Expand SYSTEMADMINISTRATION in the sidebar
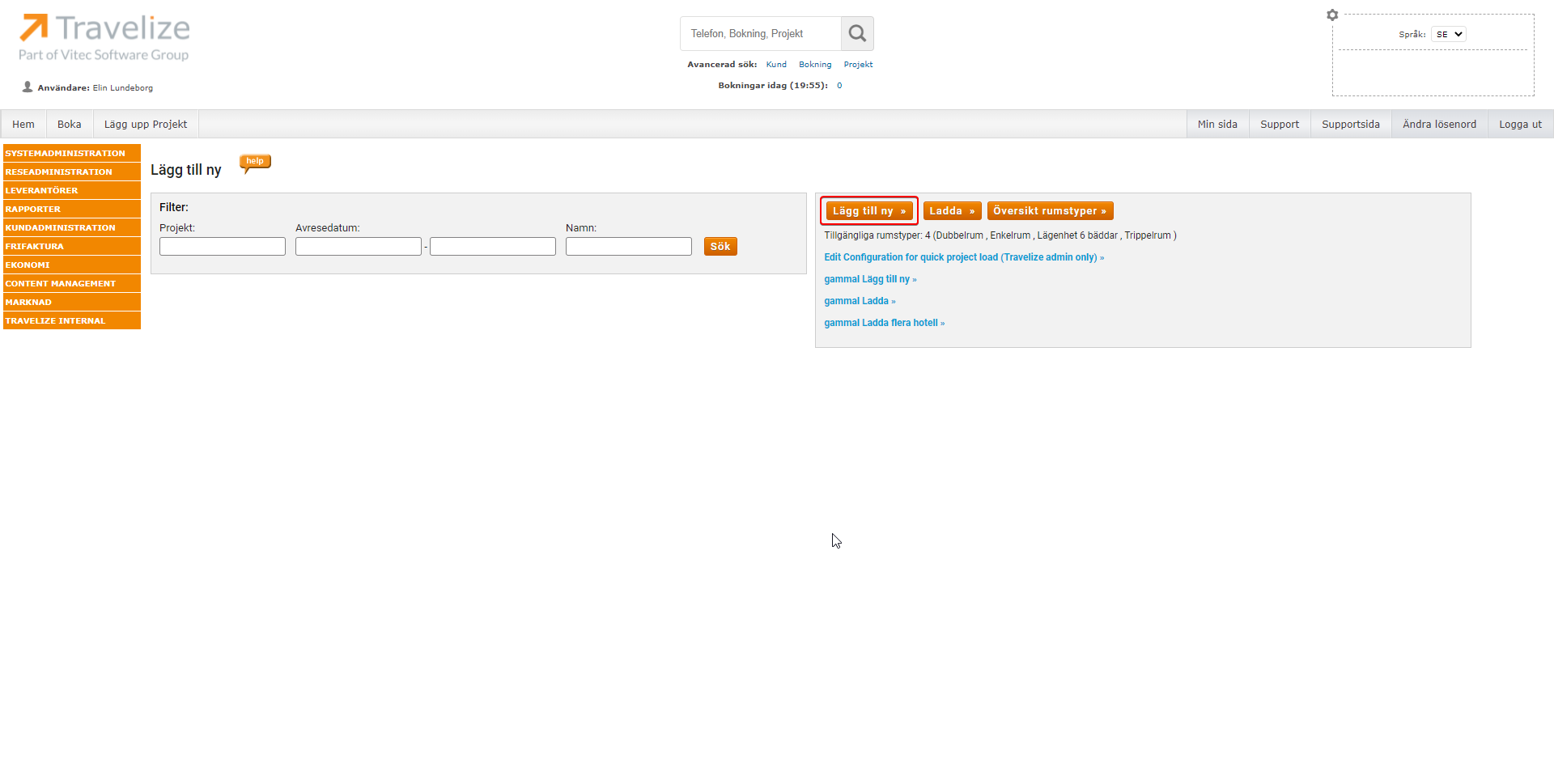1554x784 pixels. pos(72,153)
